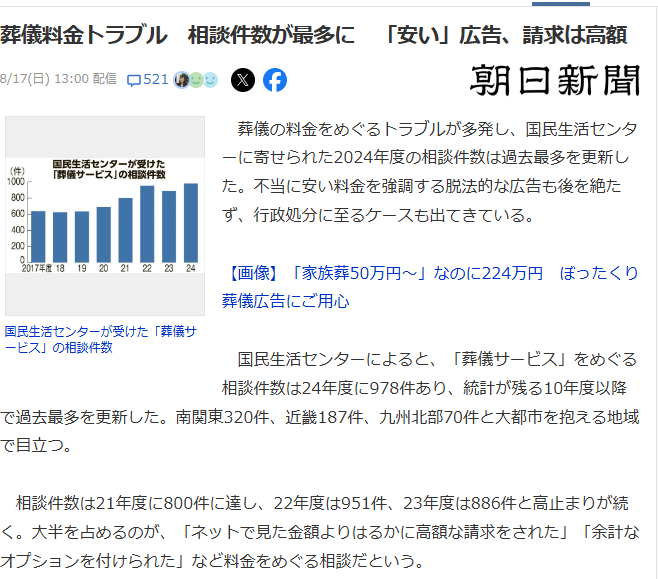This screenshot has width=658, height=579.
Task: Open the comment bubble icon
Action: [134, 80]
